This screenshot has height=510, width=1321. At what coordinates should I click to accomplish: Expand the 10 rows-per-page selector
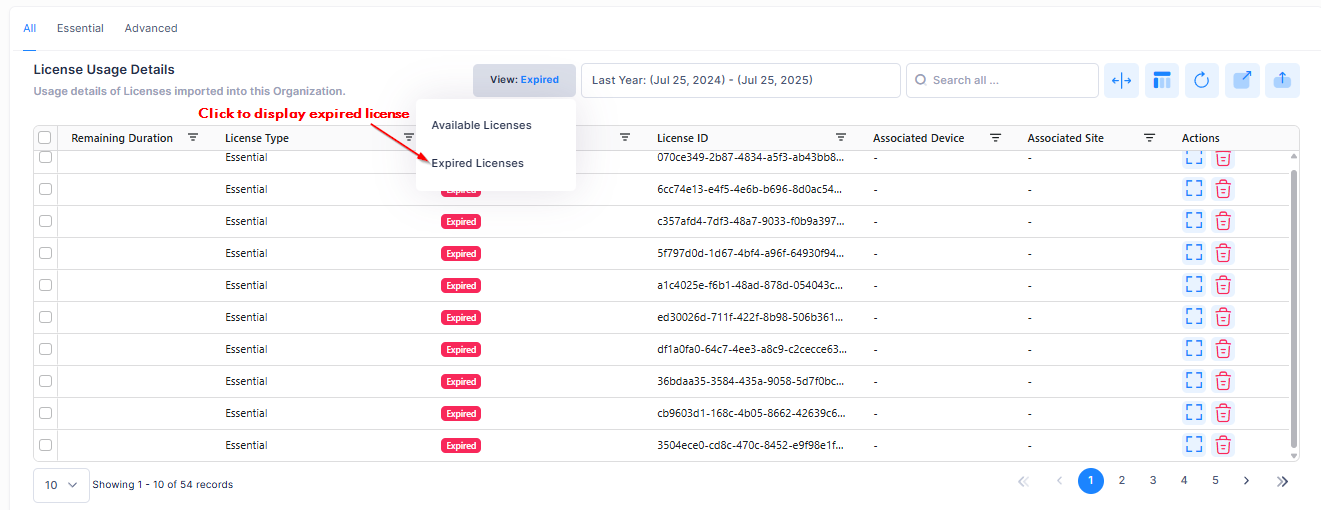tap(61, 485)
